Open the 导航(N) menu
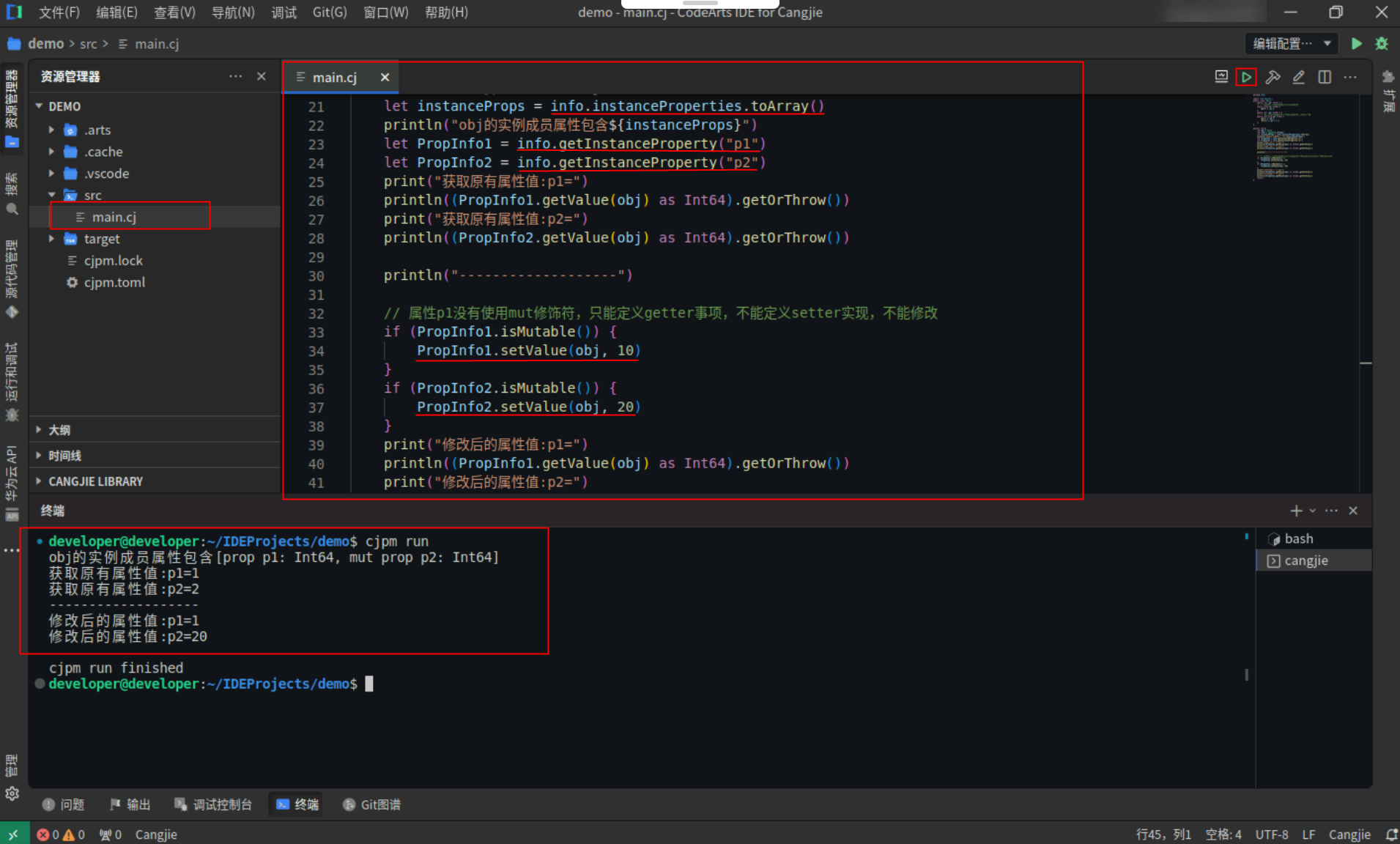 (x=233, y=12)
